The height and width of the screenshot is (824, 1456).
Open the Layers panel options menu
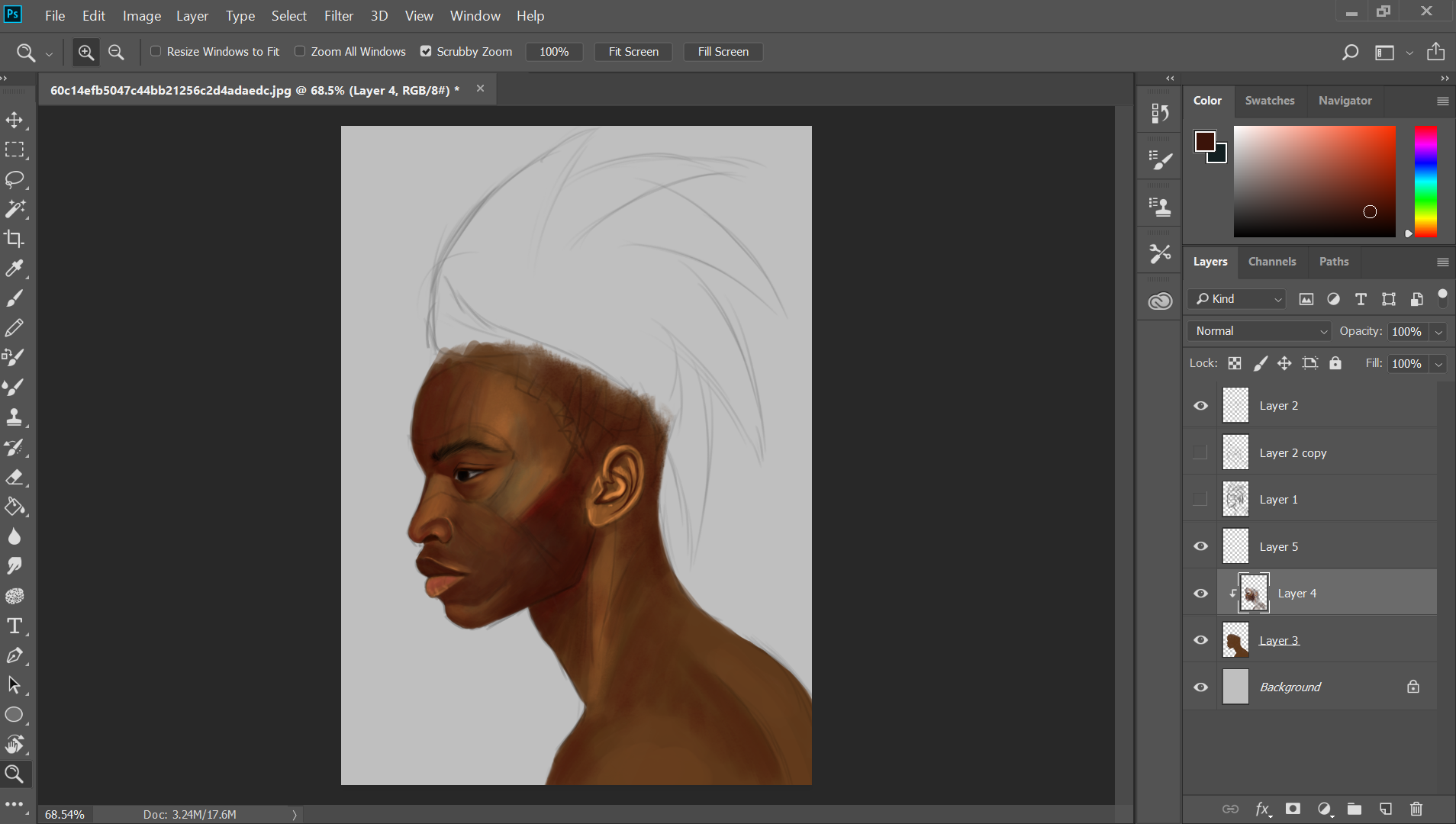point(1442,262)
